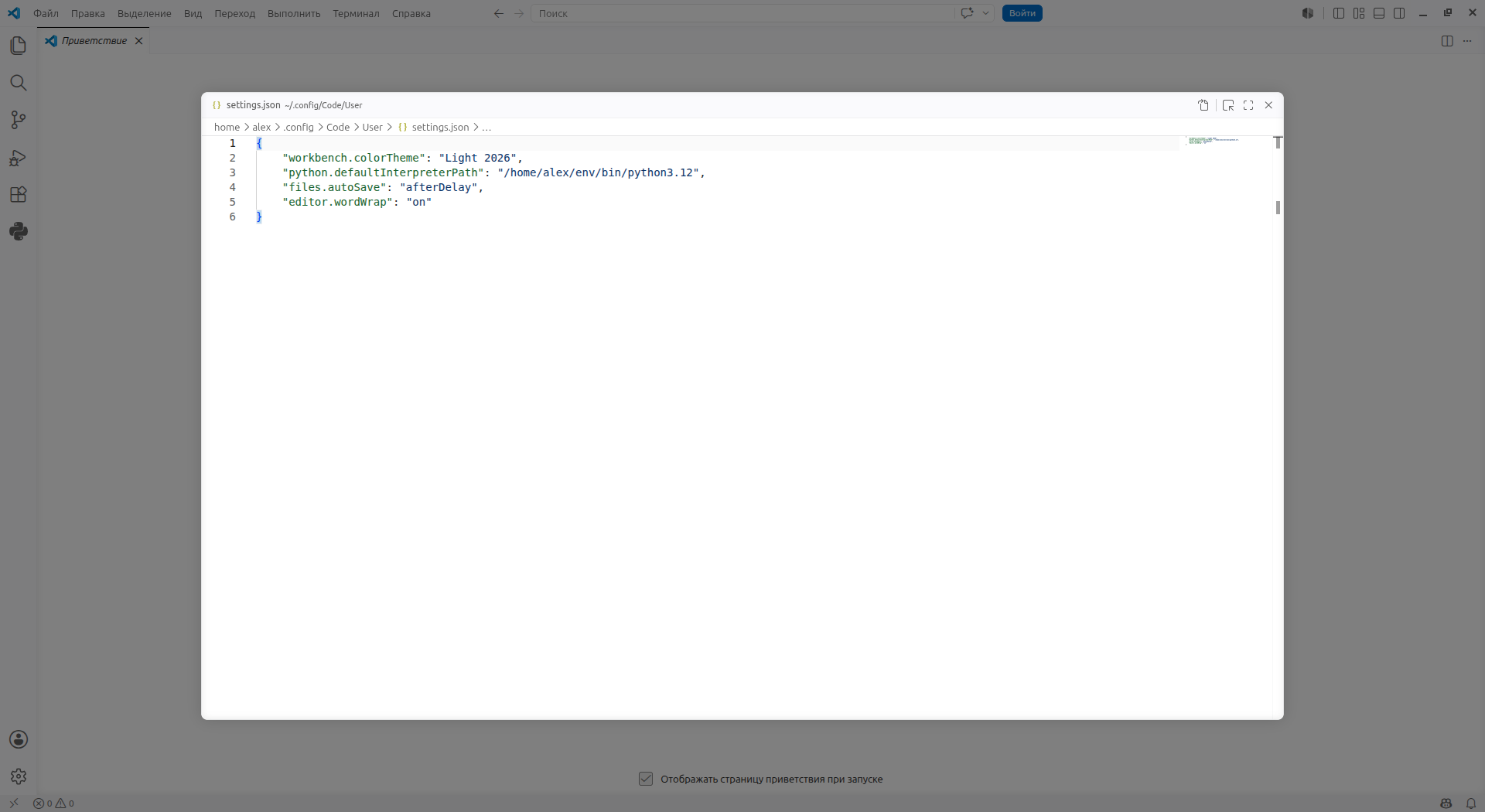1485x812 pixels.
Task: Click the "files.autoSave" key
Action: click(x=334, y=187)
